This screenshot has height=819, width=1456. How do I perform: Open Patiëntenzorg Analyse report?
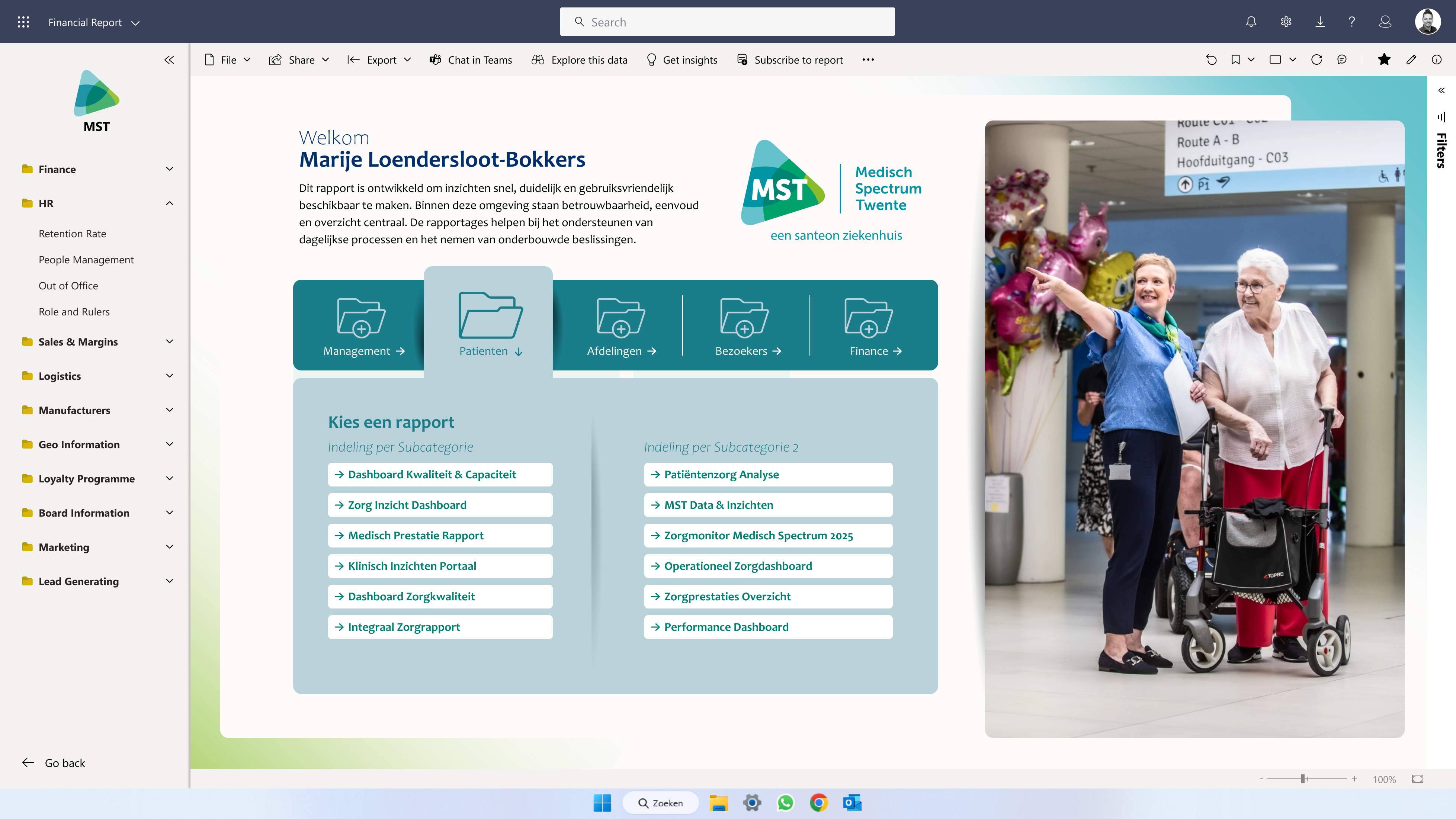[x=768, y=475]
